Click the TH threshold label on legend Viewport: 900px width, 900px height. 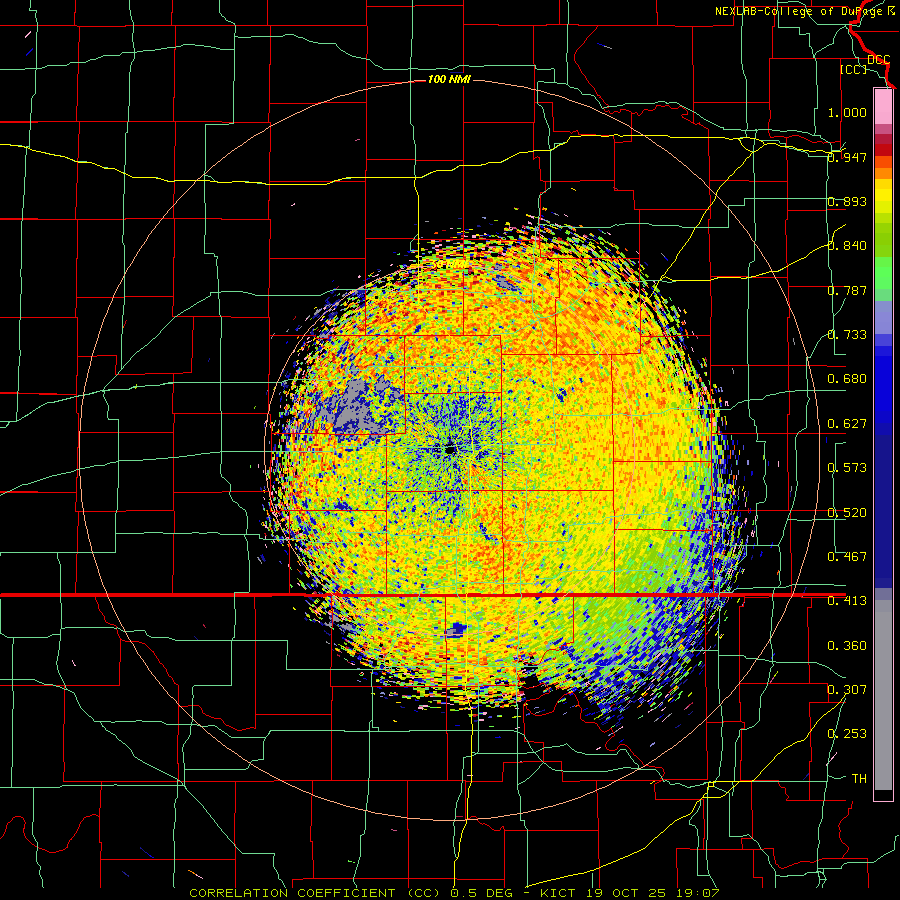click(x=859, y=779)
